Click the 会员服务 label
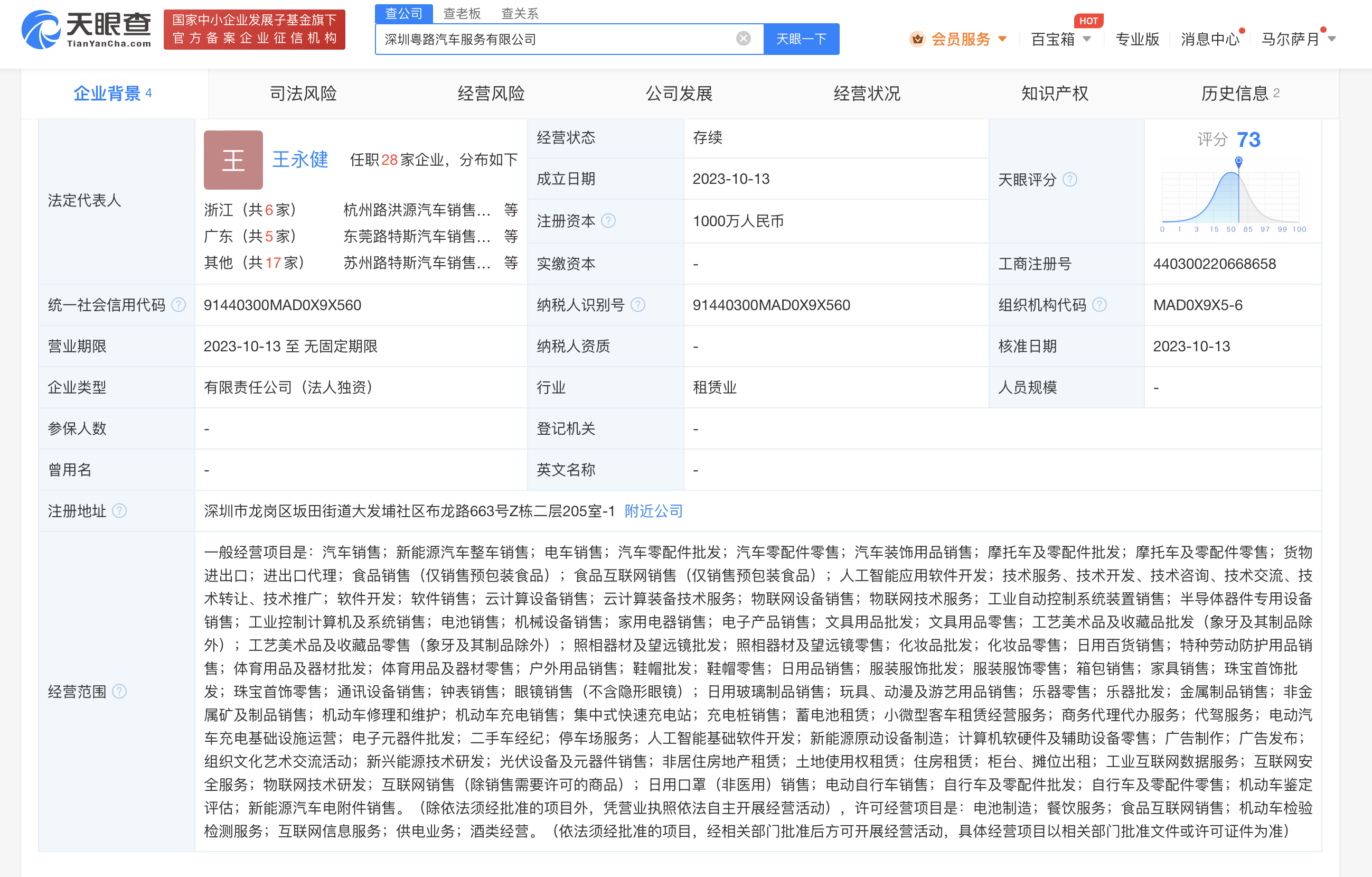The width and height of the screenshot is (1372, 877). (961, 39)
